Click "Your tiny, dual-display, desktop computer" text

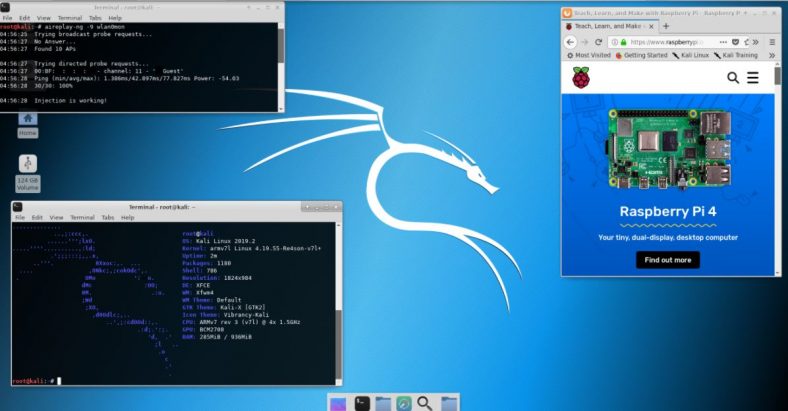pos(668,237)
